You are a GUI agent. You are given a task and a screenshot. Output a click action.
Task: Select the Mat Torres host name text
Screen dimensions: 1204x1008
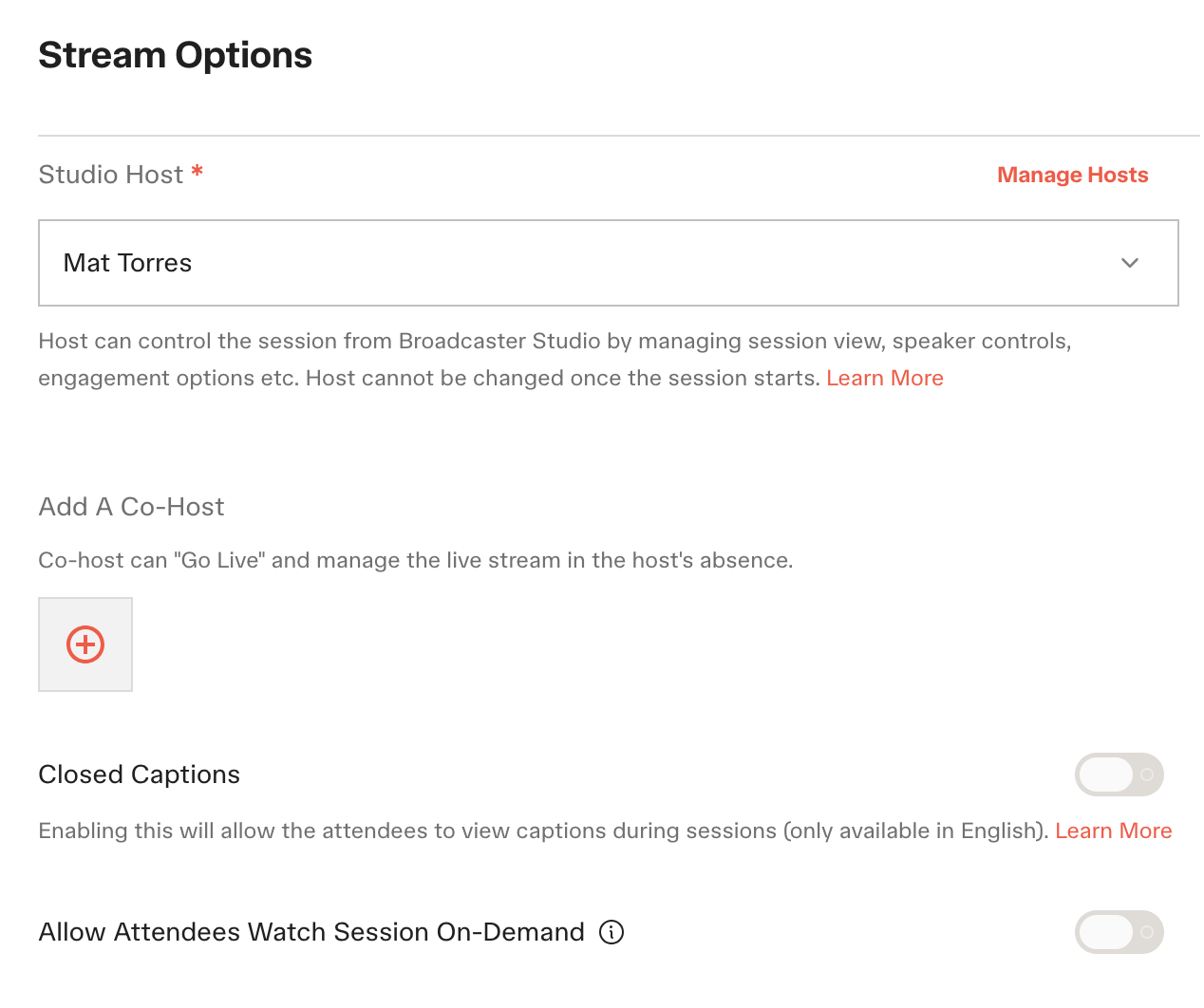(x=127, y=263)
